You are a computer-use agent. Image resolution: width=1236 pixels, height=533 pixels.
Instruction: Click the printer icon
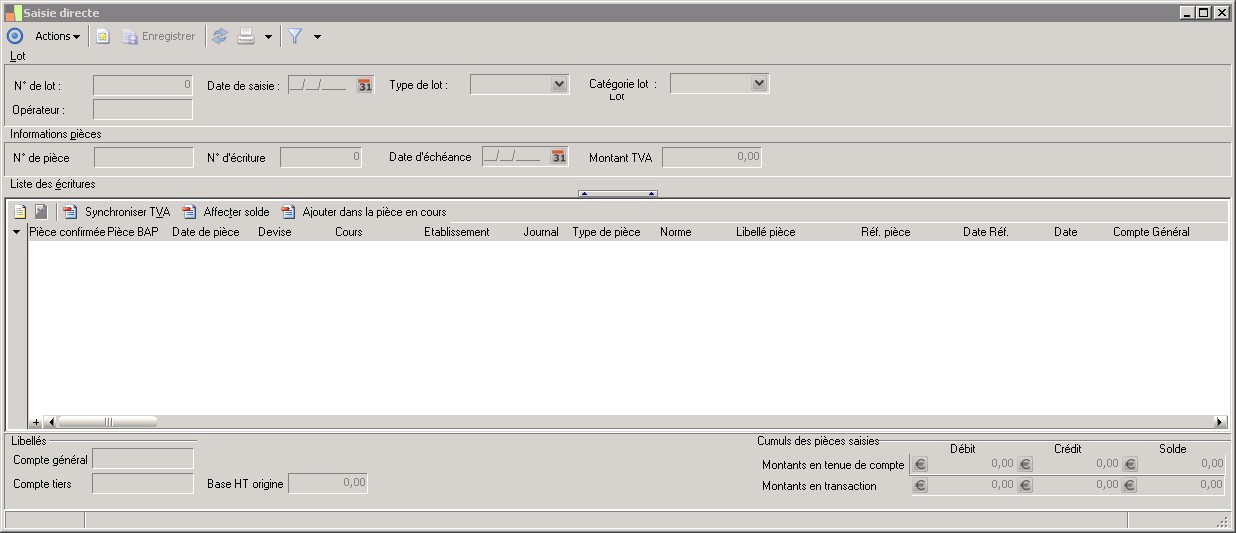pos(246,36)
